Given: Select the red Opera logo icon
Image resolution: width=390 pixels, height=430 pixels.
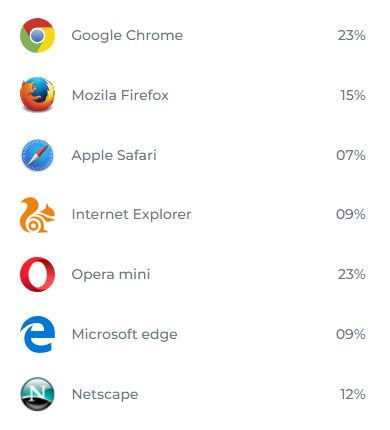Looking at the screenshot, I should pyautogui.click(x=37, y=274).
